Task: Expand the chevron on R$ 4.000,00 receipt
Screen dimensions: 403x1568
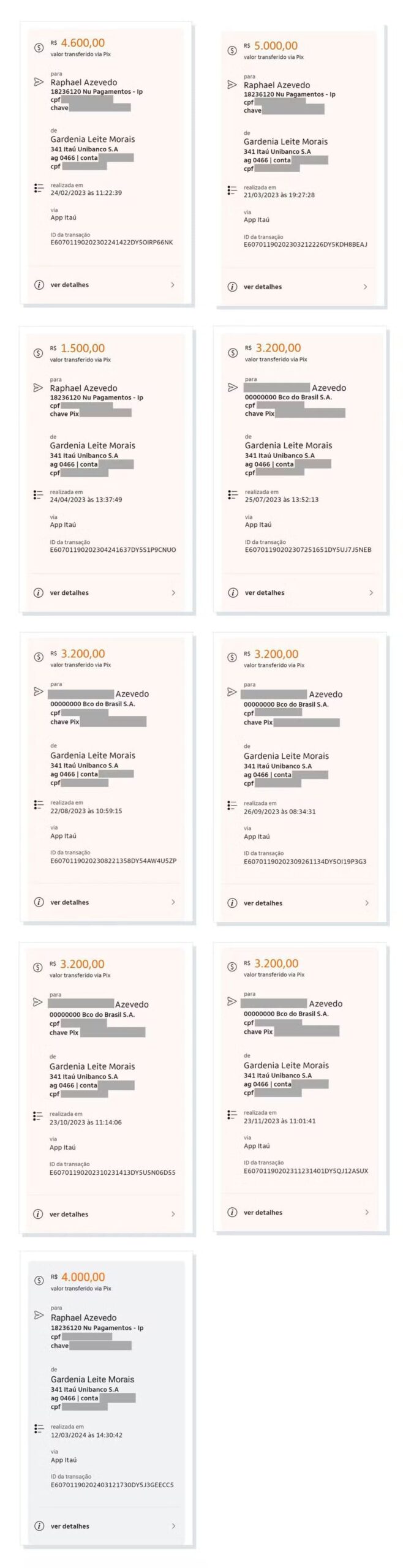Action: pos(173,1526)
